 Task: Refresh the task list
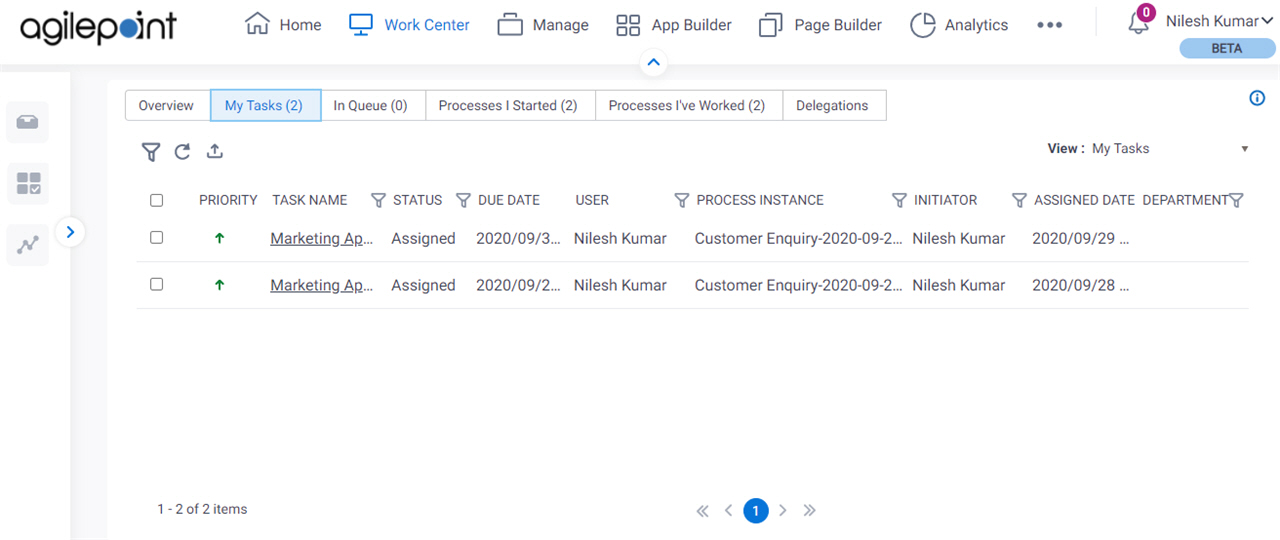pos(182,152)
